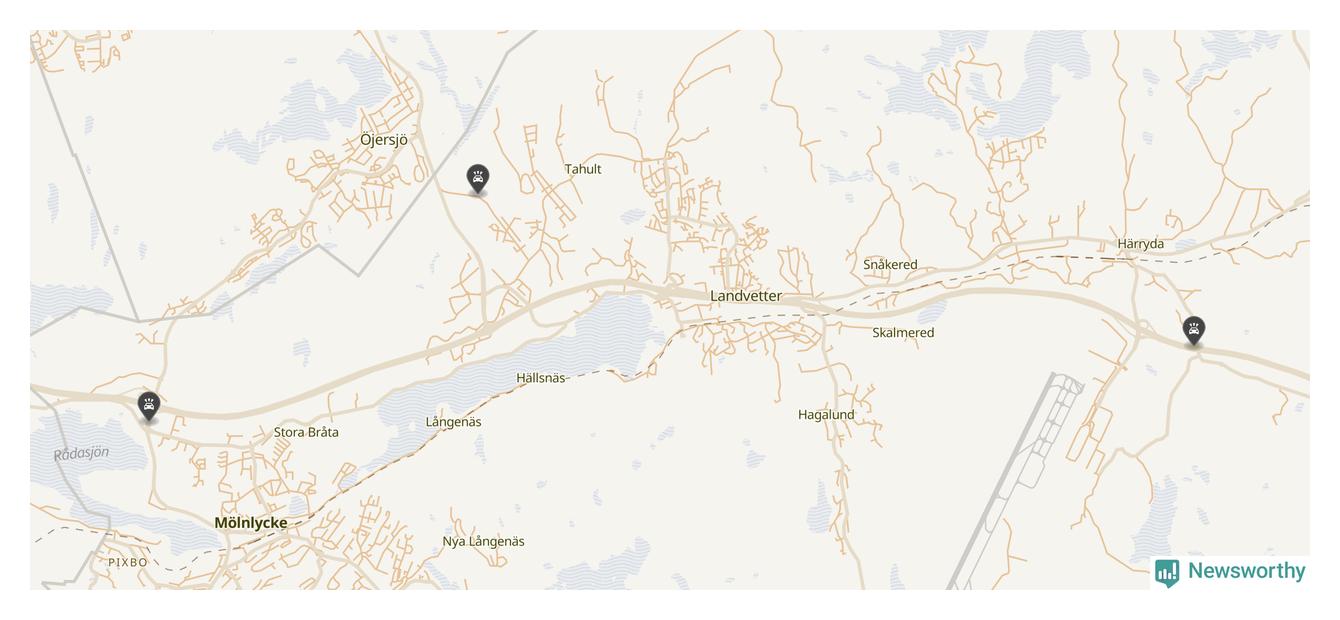The height and width of the screenshot is (620, 1340).
Task: Click the Rådasjön lake label
Action: pos(81,454)
